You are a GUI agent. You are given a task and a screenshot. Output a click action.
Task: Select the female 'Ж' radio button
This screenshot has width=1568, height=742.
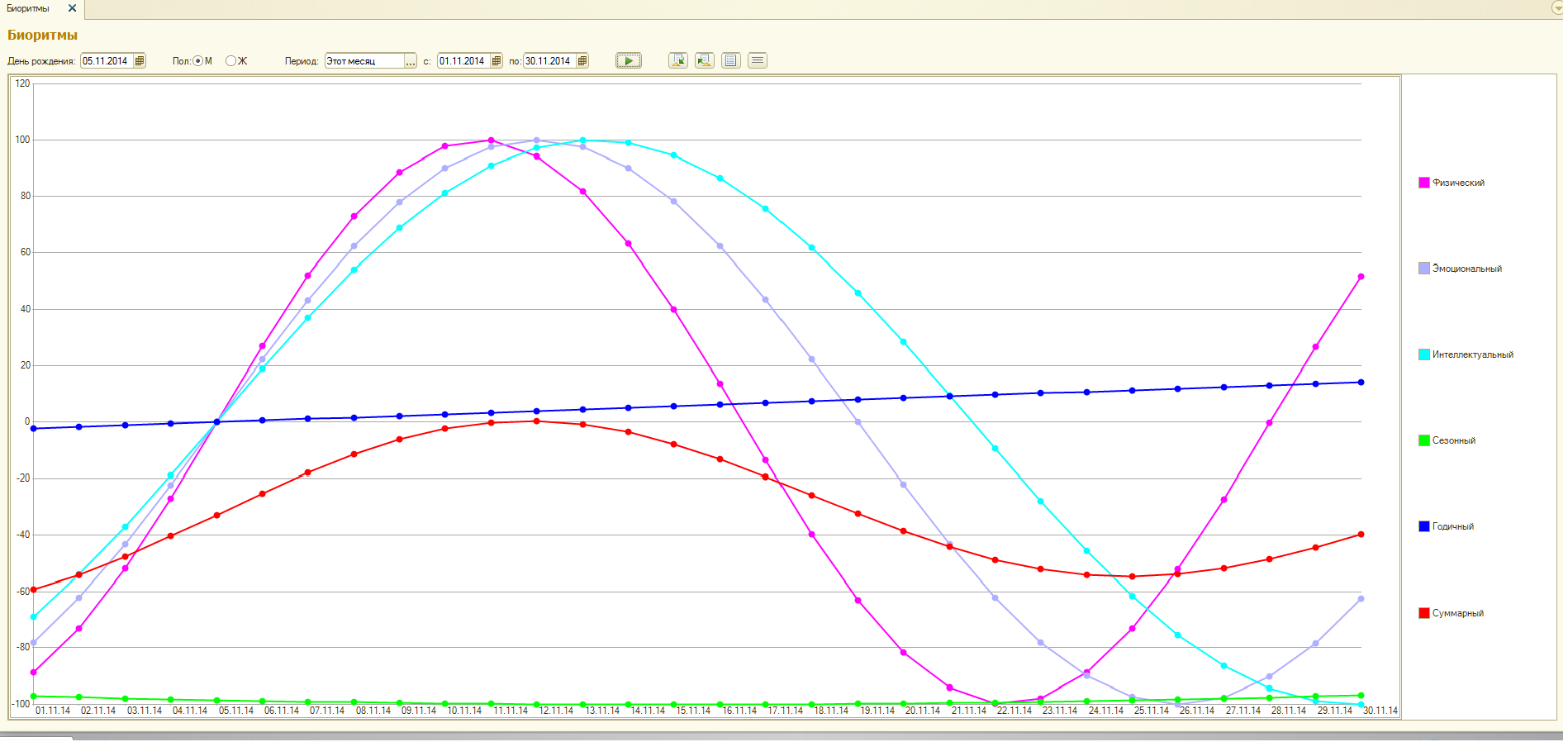tap(230, 61)
